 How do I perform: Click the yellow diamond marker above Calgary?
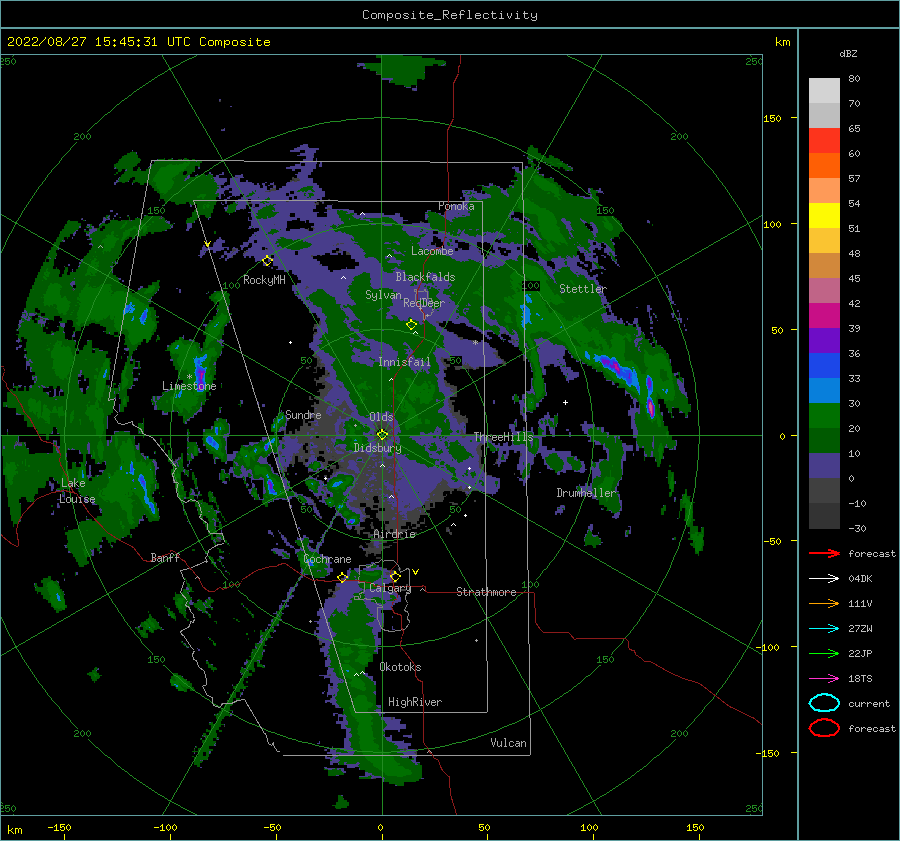click(x=395, y=576)
